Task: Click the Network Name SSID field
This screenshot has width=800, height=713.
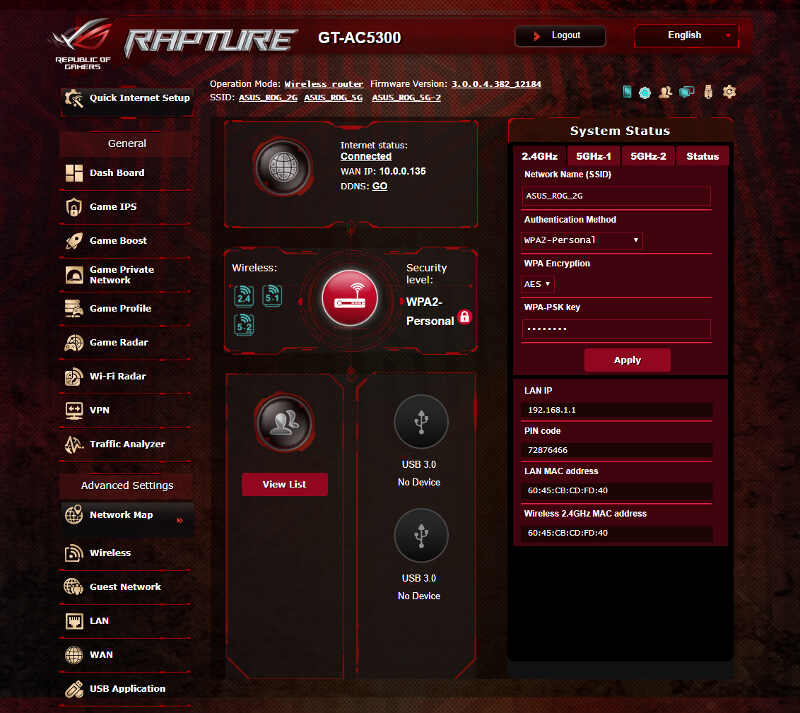Action: pyautogui.click(x=616, y=196)
